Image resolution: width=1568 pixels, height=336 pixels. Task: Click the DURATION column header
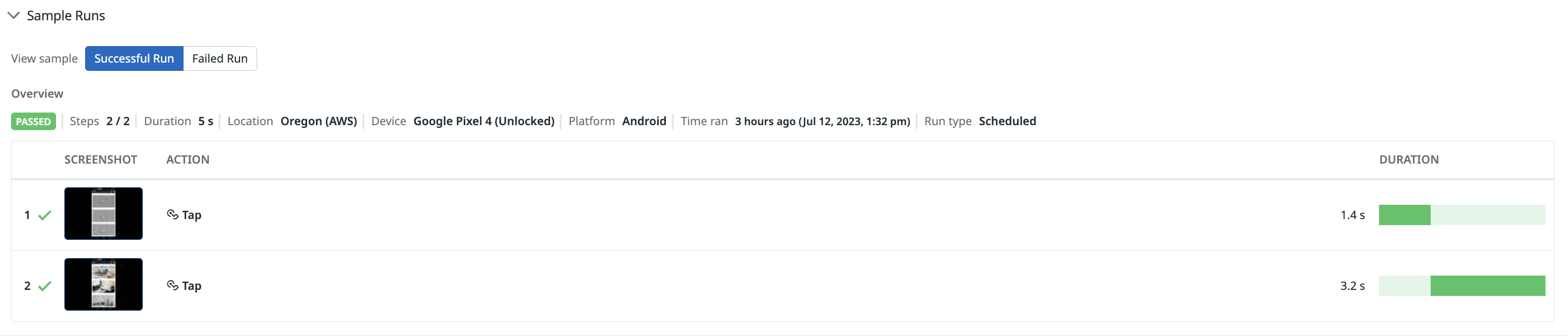point(1409,159)
